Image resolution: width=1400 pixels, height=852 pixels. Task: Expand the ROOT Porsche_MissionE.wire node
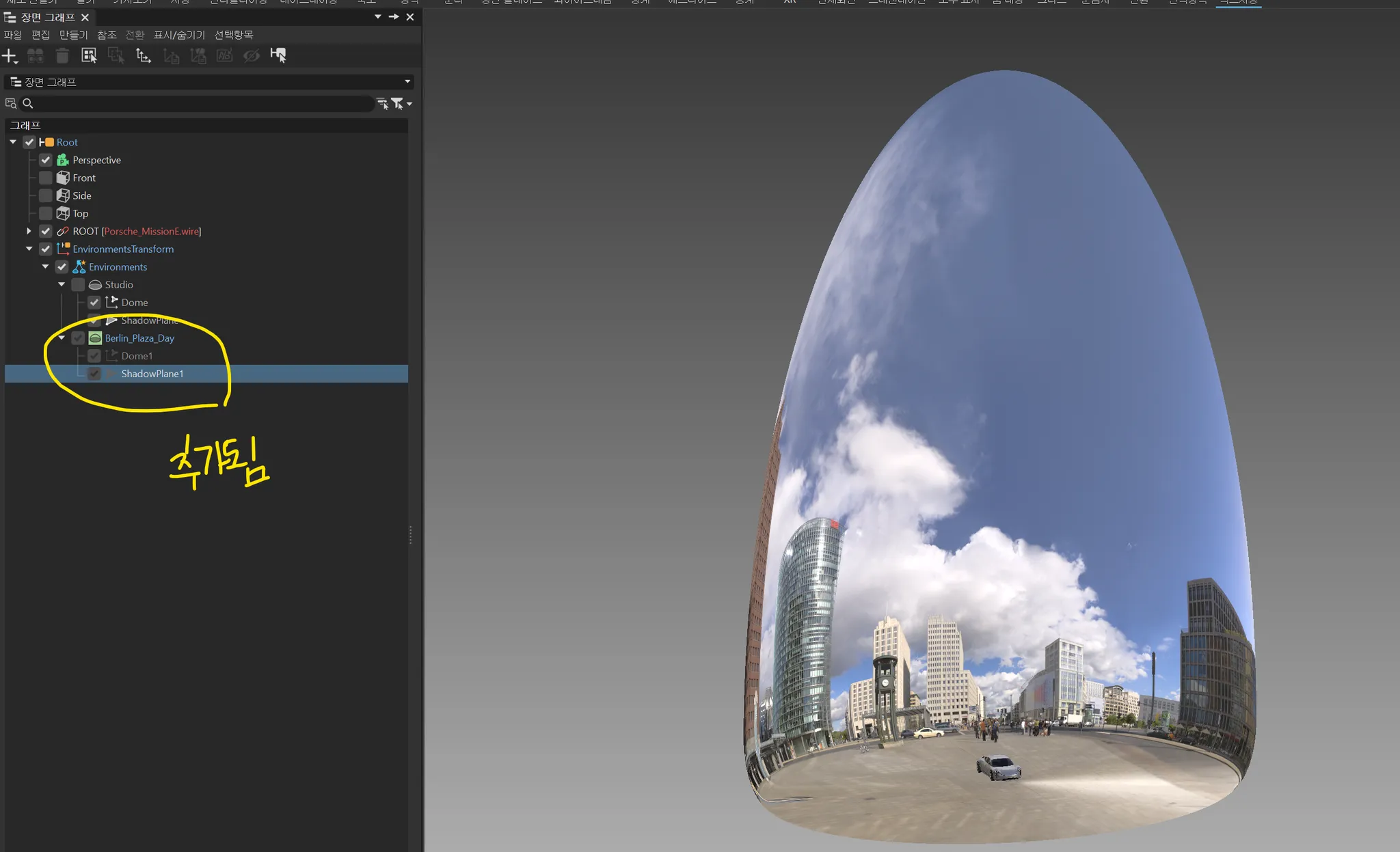pos(29,232)
